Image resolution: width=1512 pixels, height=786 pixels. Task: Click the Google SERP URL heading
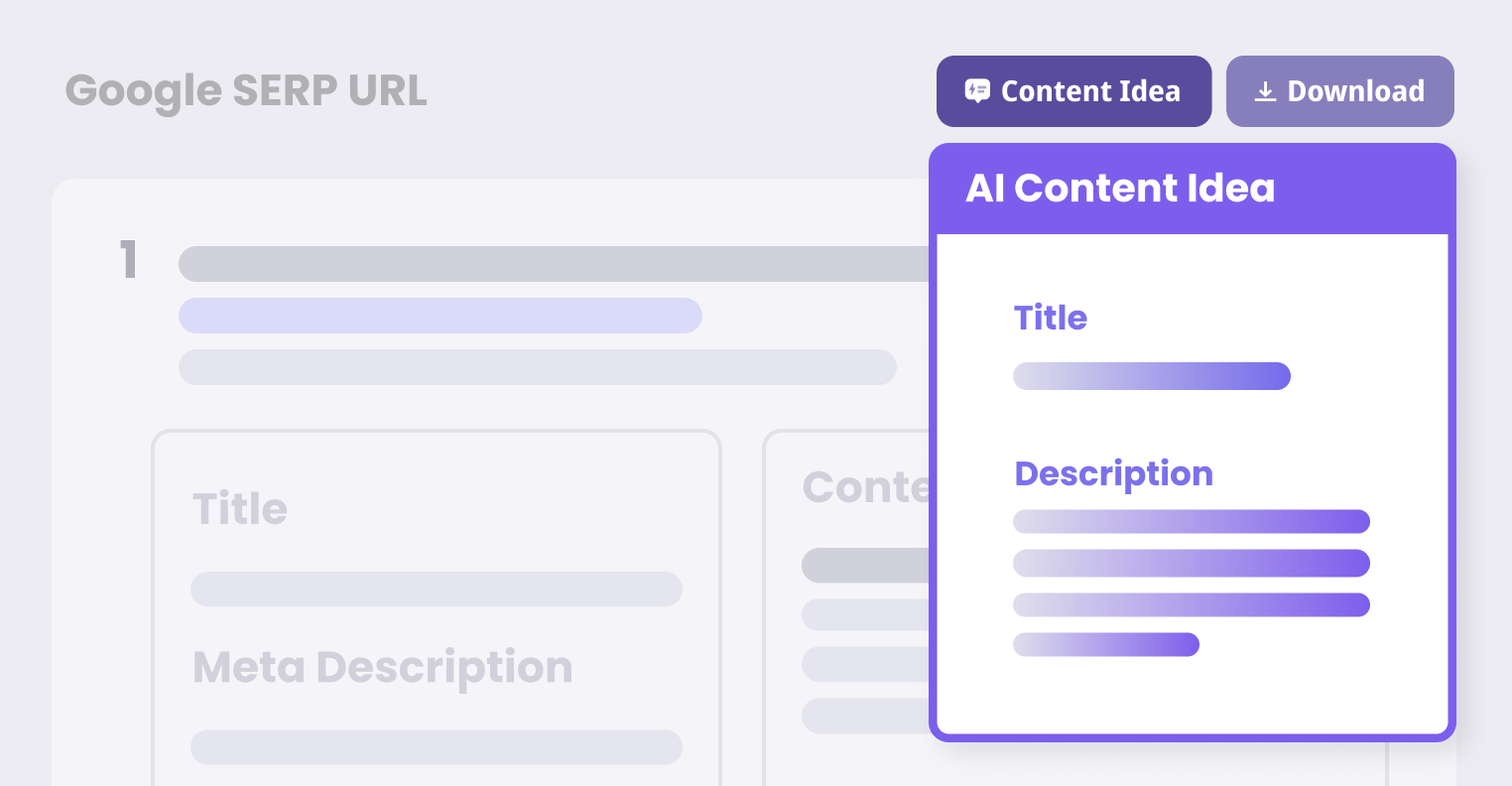click(246, 91)
